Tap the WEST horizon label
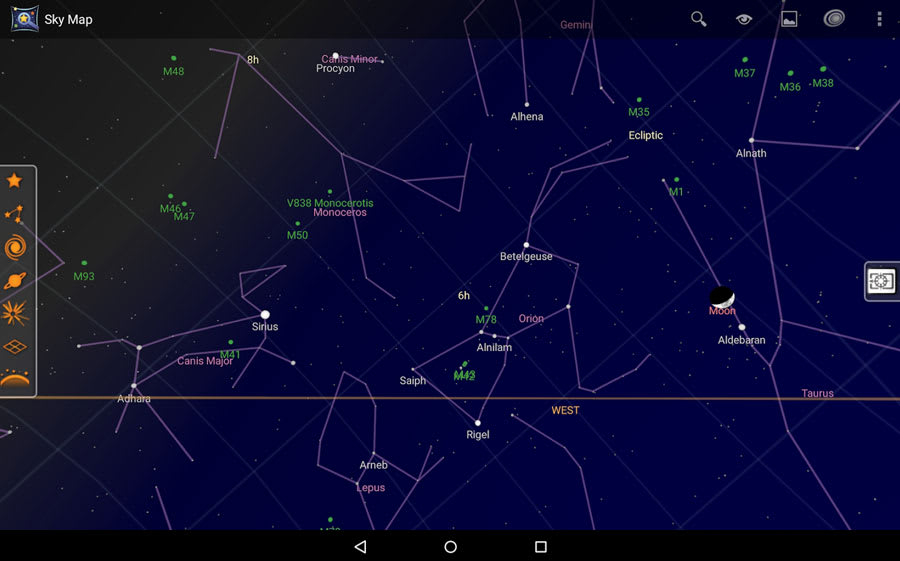The image size is (900, 561). [565, 411]
